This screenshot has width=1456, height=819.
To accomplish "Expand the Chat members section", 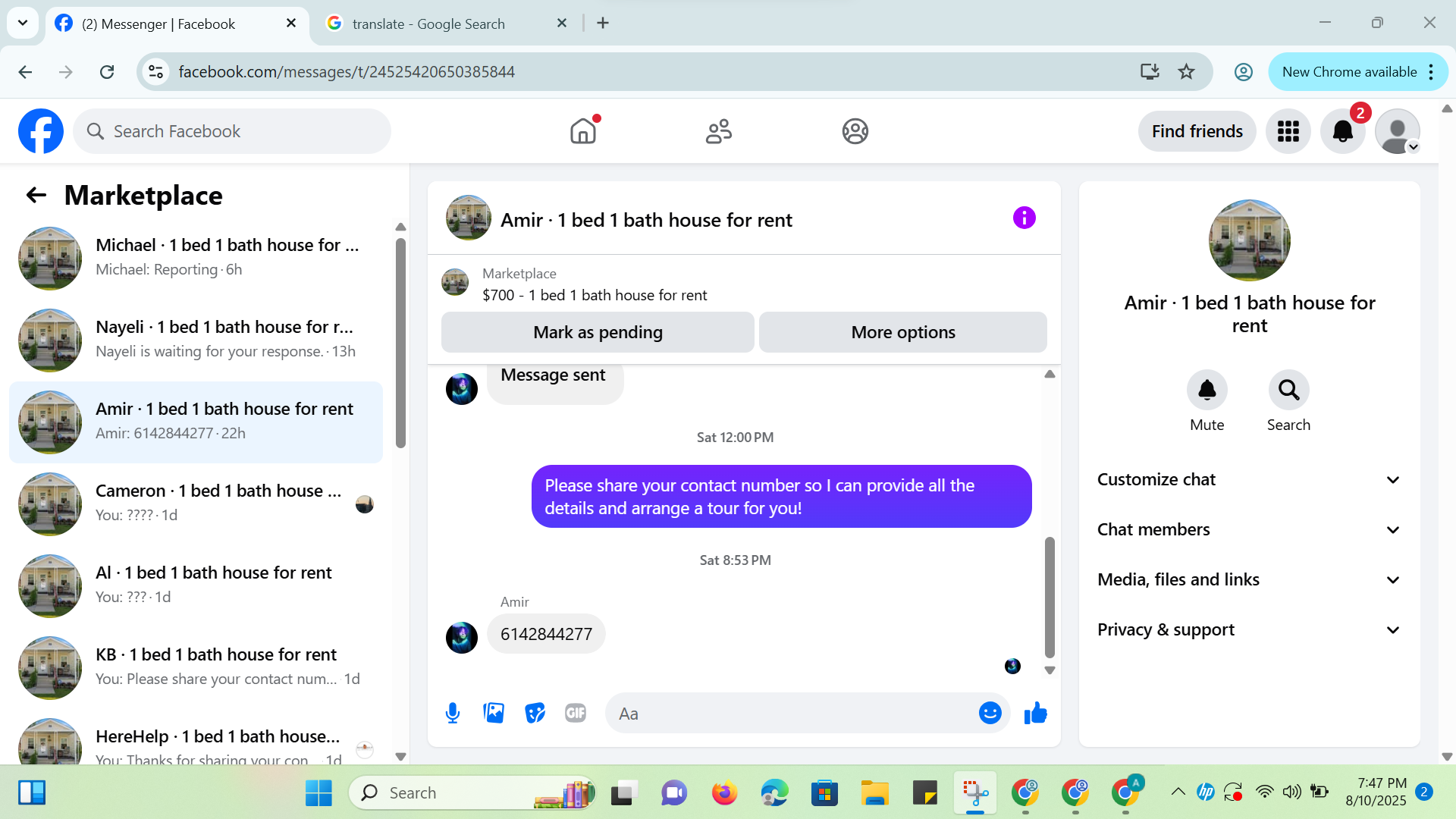I will [1249, 529].
